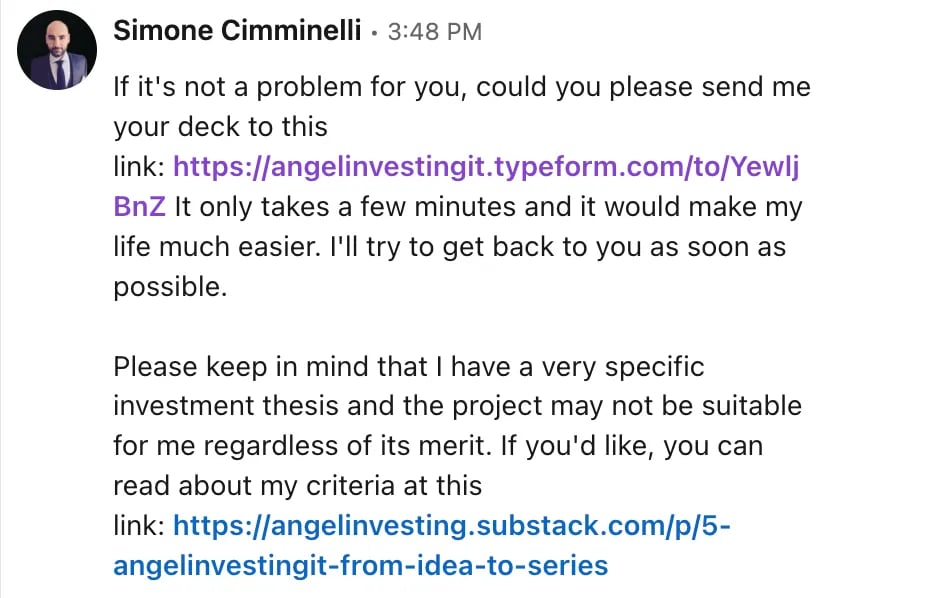Click the "your deck to this" text line
The height and width of the screenshot is (598, 926).
click(220, 127)
